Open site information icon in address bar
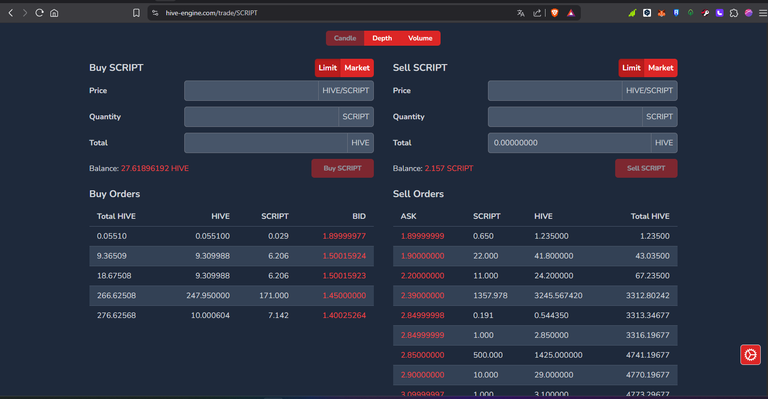Image resolution: width=768 pixels, height=399 pixels. (x=155, y=13)
